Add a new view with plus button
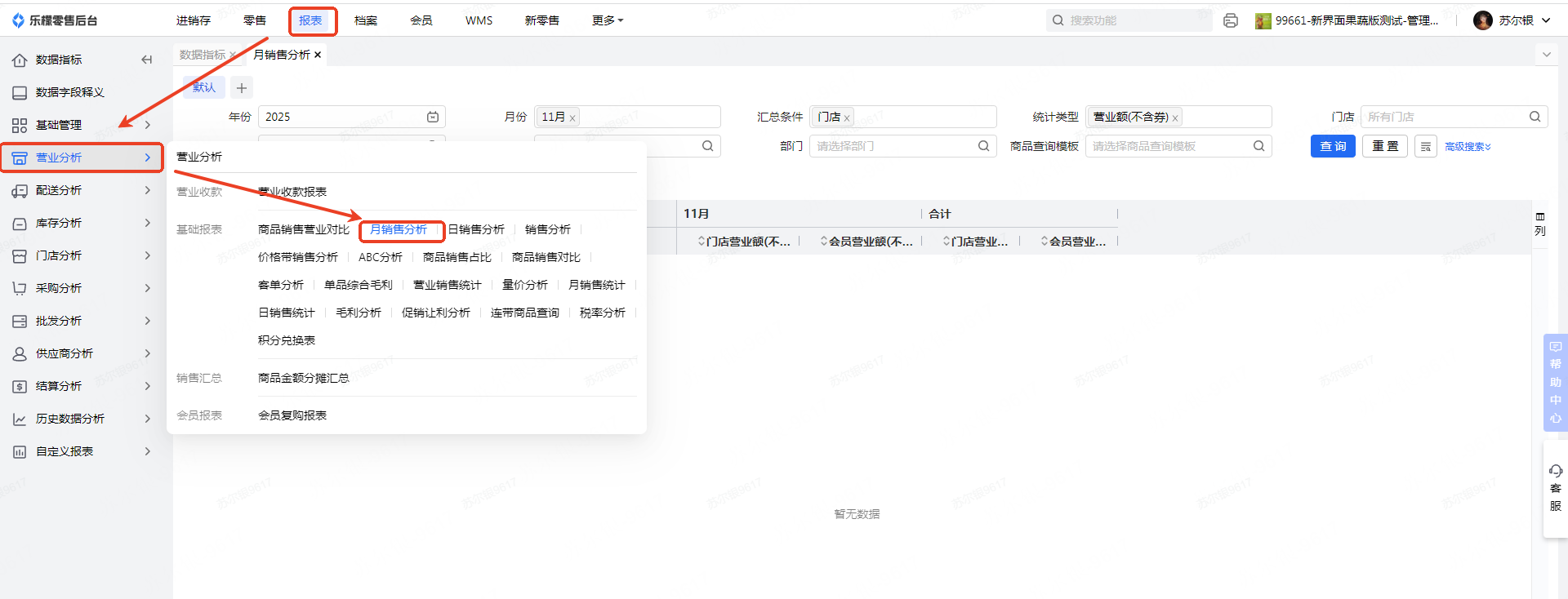Viewport: 1568px width, 599px height. [x=241, y=87]
